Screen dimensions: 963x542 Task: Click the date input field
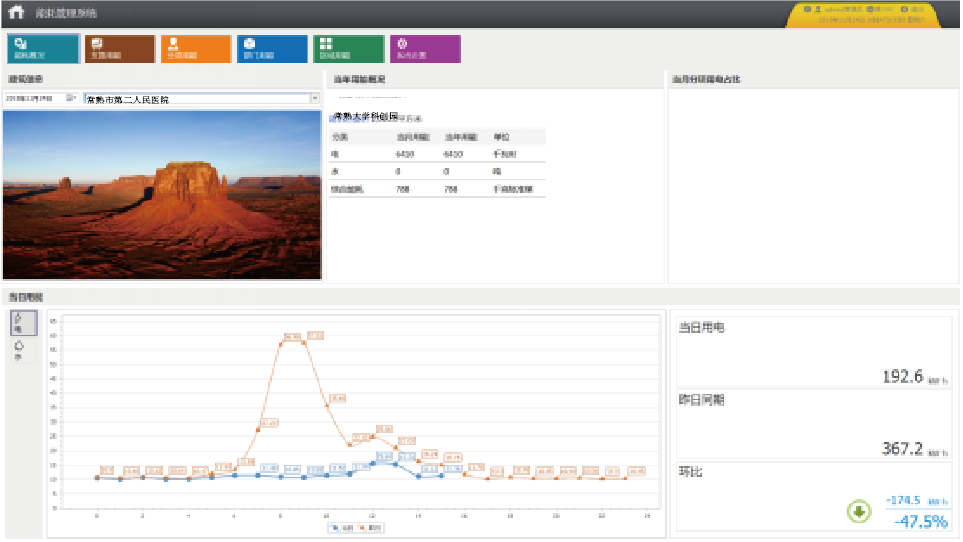[x=33, y=99]
